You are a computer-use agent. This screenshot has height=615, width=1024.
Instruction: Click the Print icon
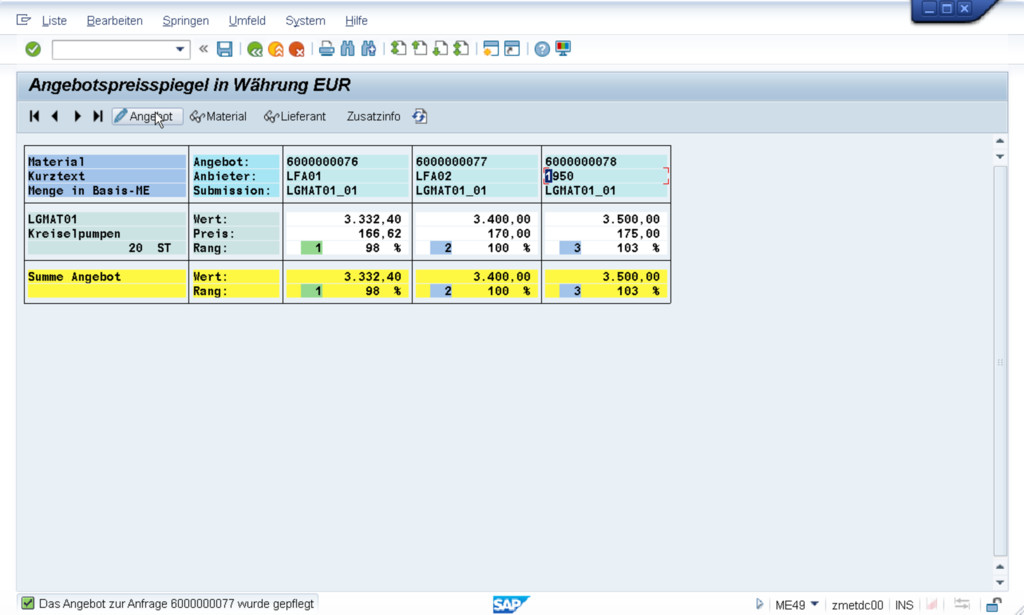pos(327,49)
